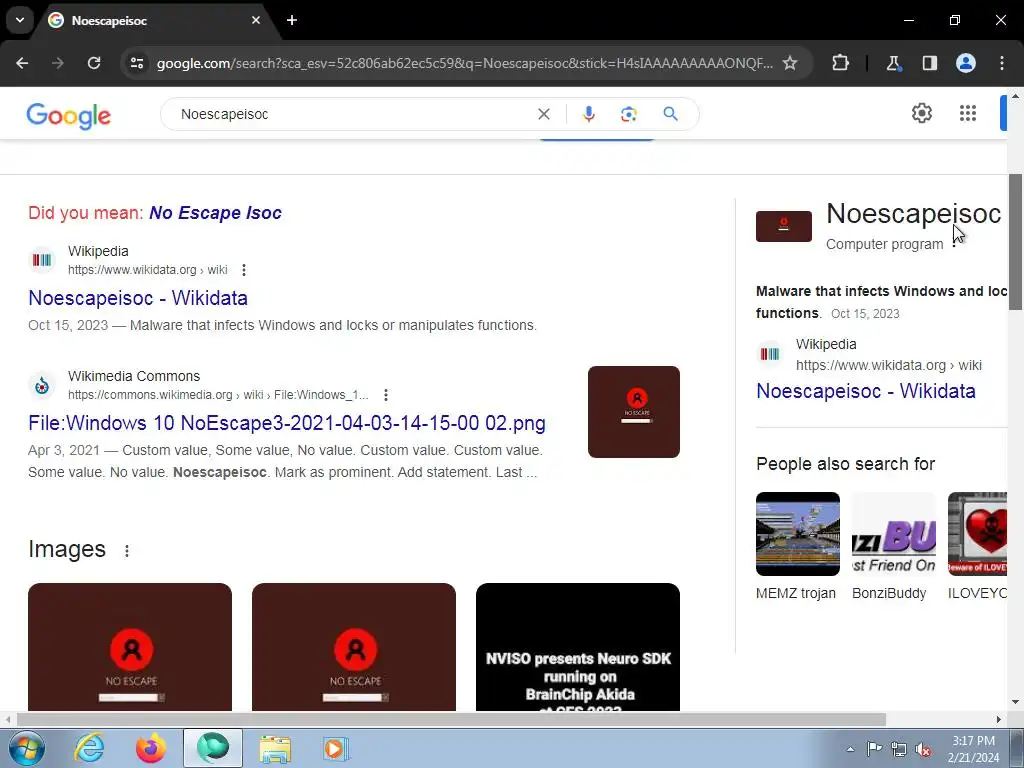Open the first No Escape image
This screenshot has height=768, width=1024.
(130, 647)
